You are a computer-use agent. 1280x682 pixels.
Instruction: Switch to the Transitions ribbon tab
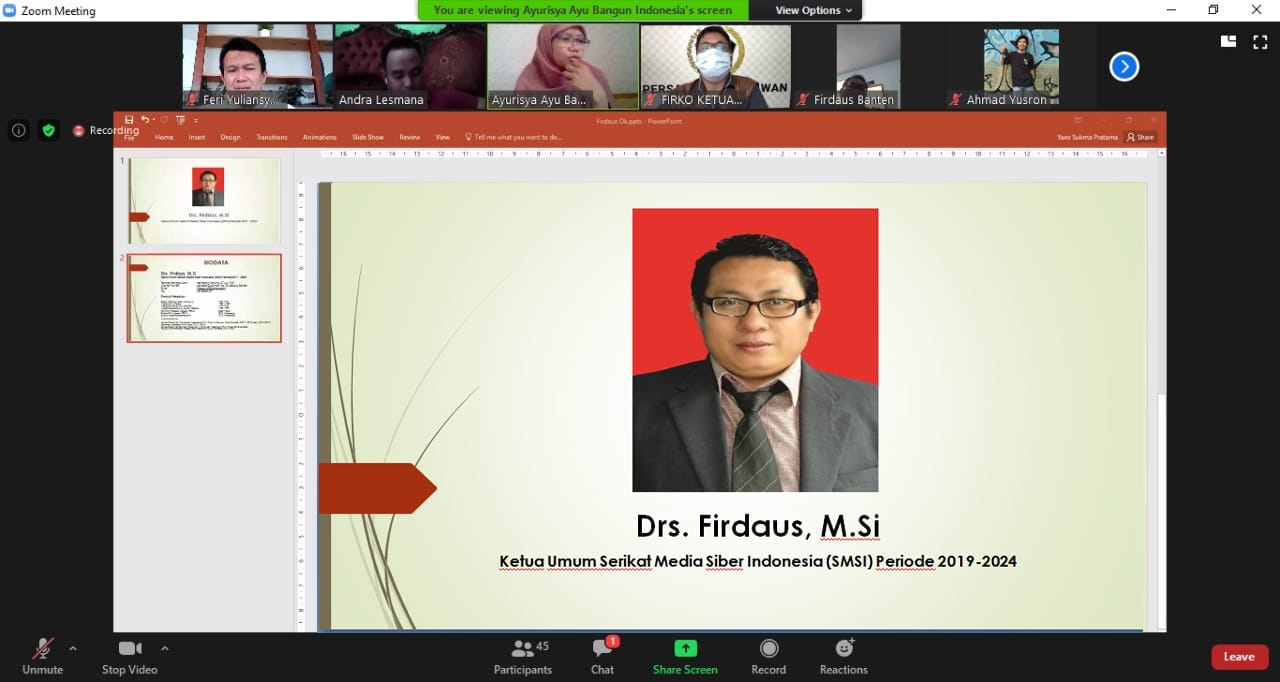(272, 137)
